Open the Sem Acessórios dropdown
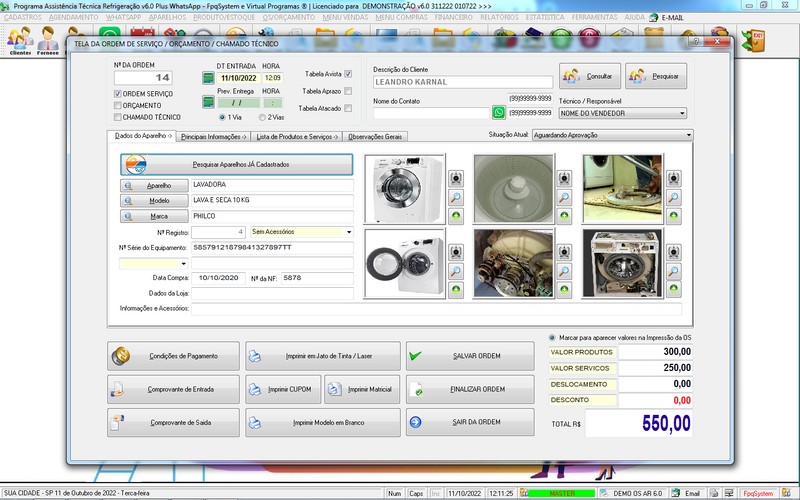The image size is (800, 500). 348,232
